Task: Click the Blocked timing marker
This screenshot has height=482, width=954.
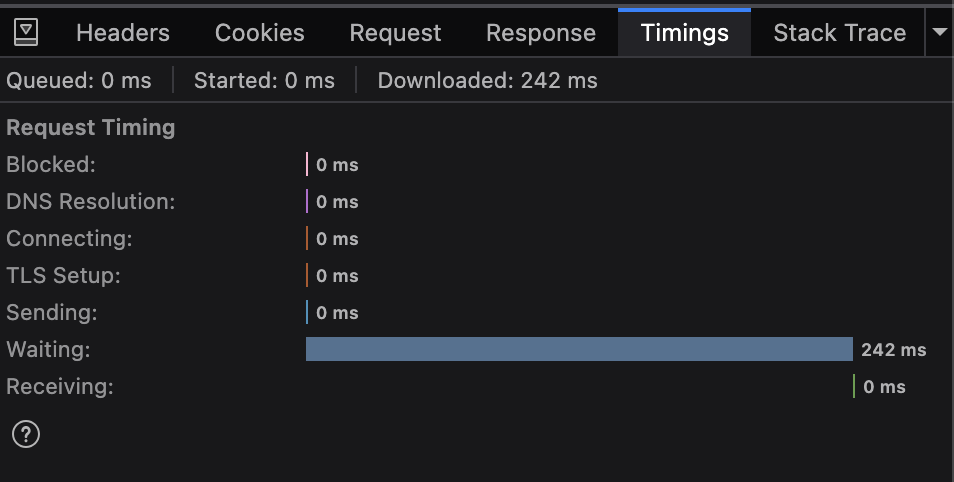Action: click(x=307, y=165)
